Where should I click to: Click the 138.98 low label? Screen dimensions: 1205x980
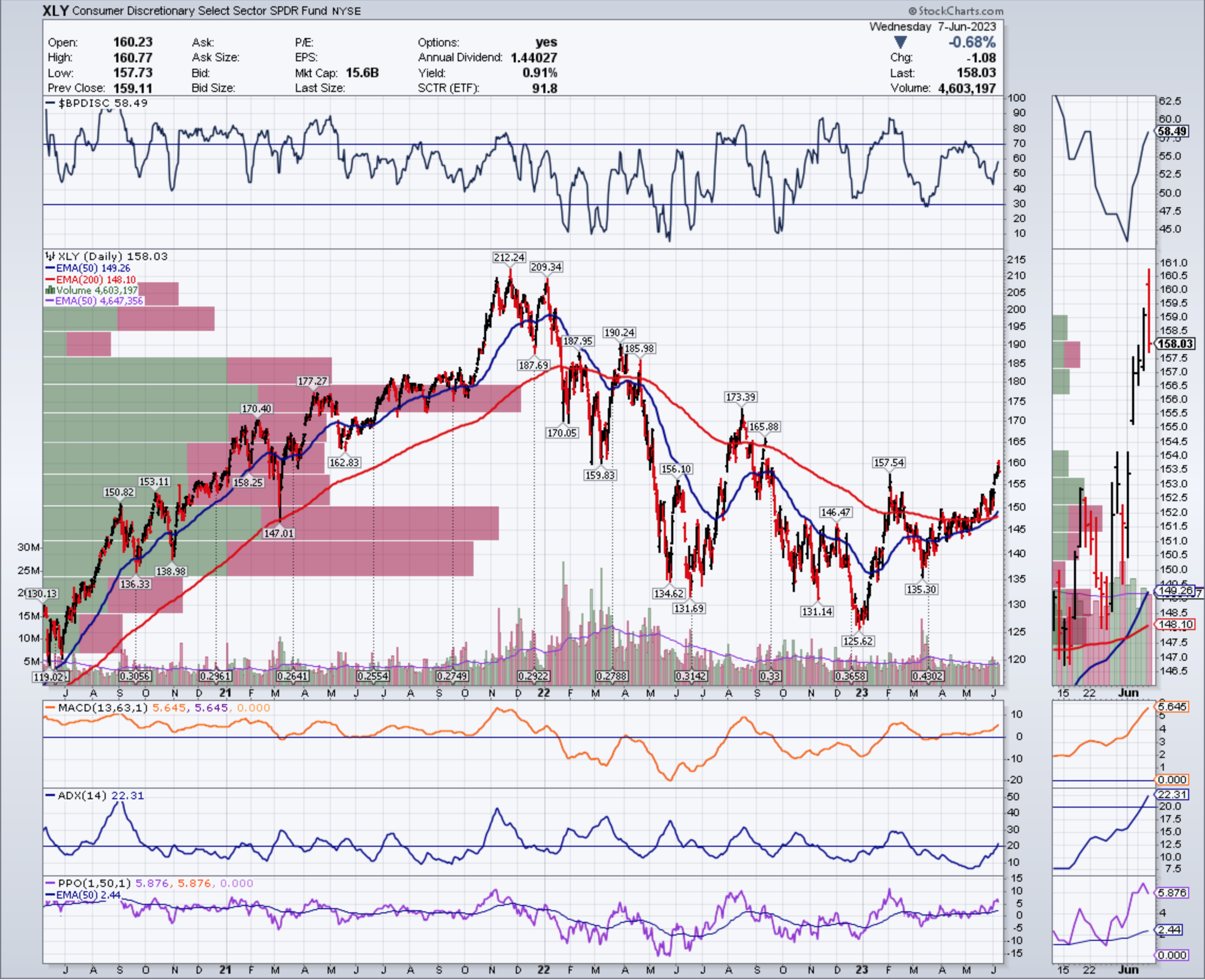click(x=171, y=571)
